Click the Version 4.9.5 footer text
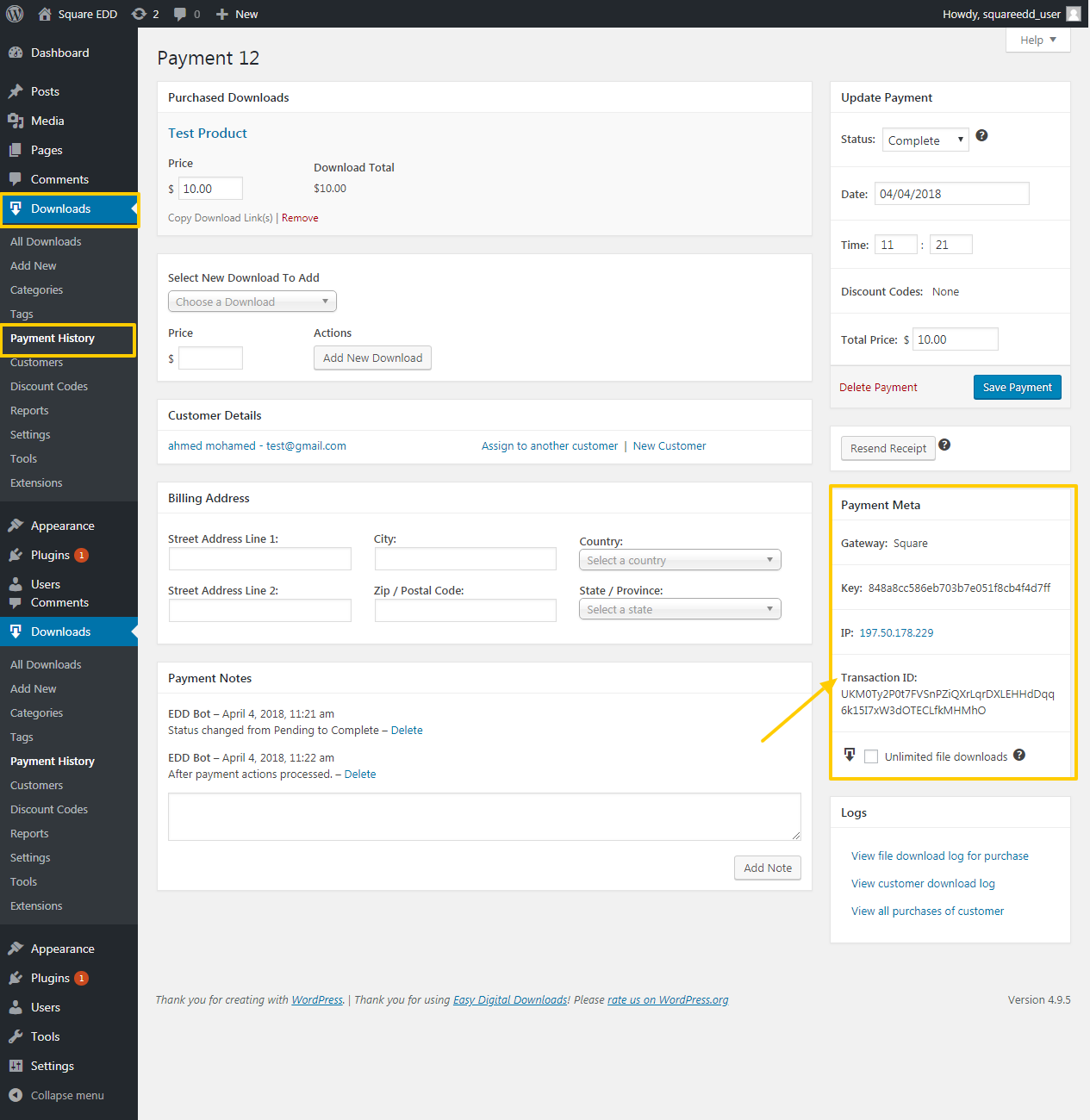 [1039, 999]
